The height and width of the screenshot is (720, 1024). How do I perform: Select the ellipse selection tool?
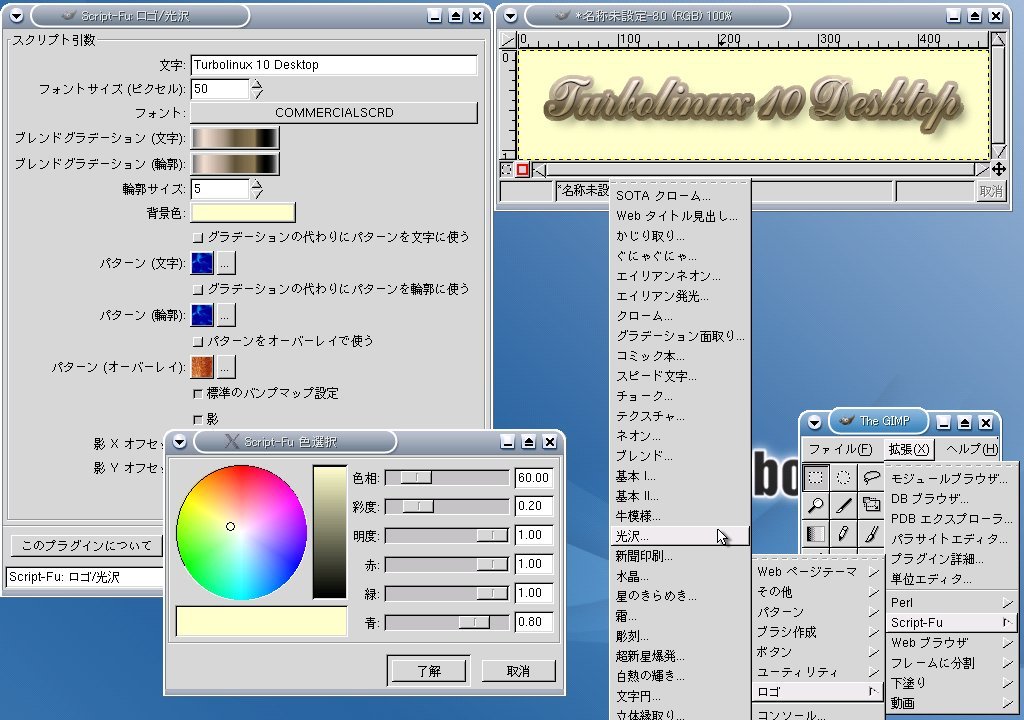click(845, 478)
